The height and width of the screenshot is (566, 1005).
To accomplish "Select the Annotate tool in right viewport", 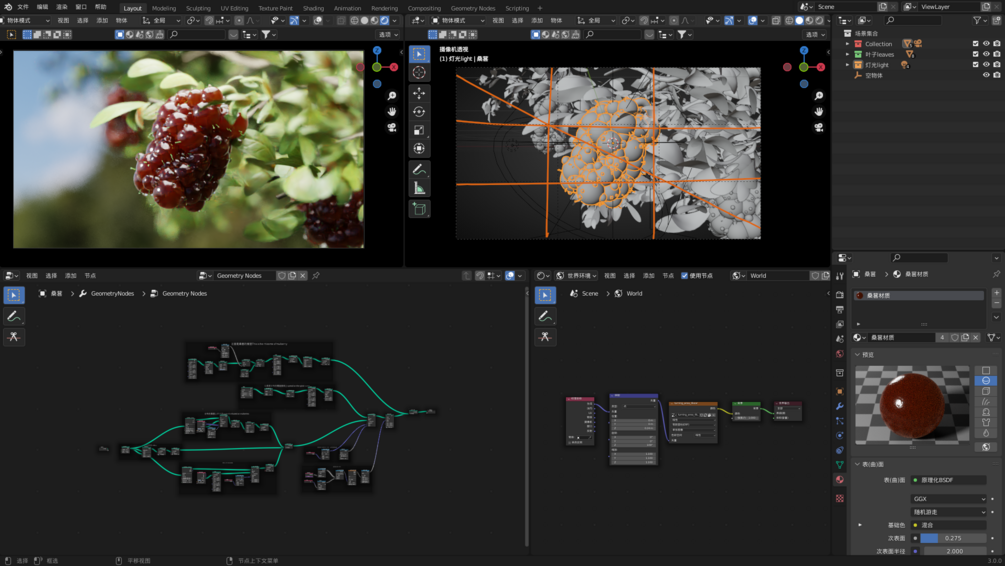I will click(419, 170).
